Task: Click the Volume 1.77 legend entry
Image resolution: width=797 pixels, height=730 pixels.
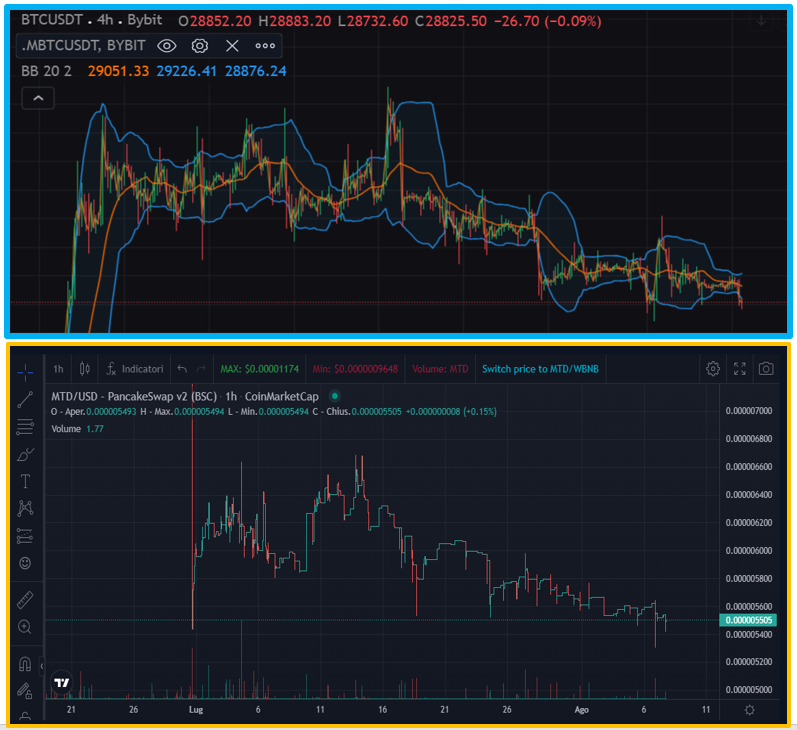Action: (x=77, y=429)
